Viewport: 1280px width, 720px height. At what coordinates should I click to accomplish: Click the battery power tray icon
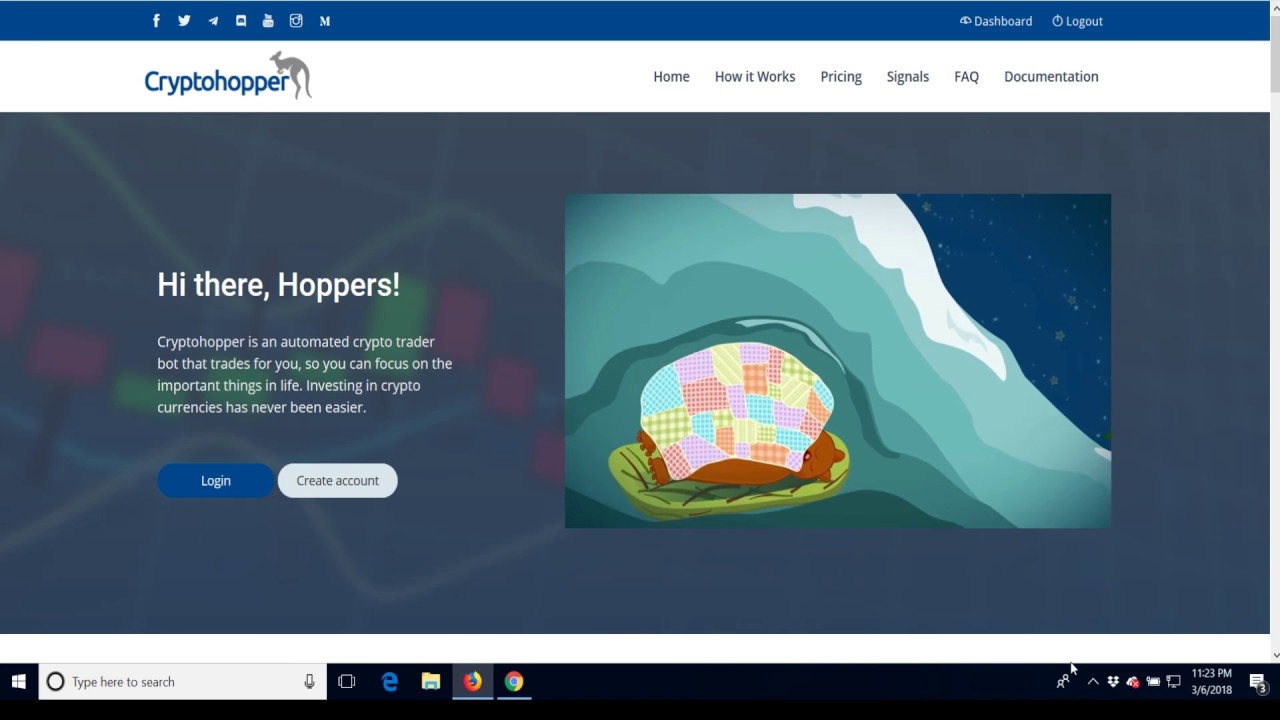click(x=1153, y=682)
